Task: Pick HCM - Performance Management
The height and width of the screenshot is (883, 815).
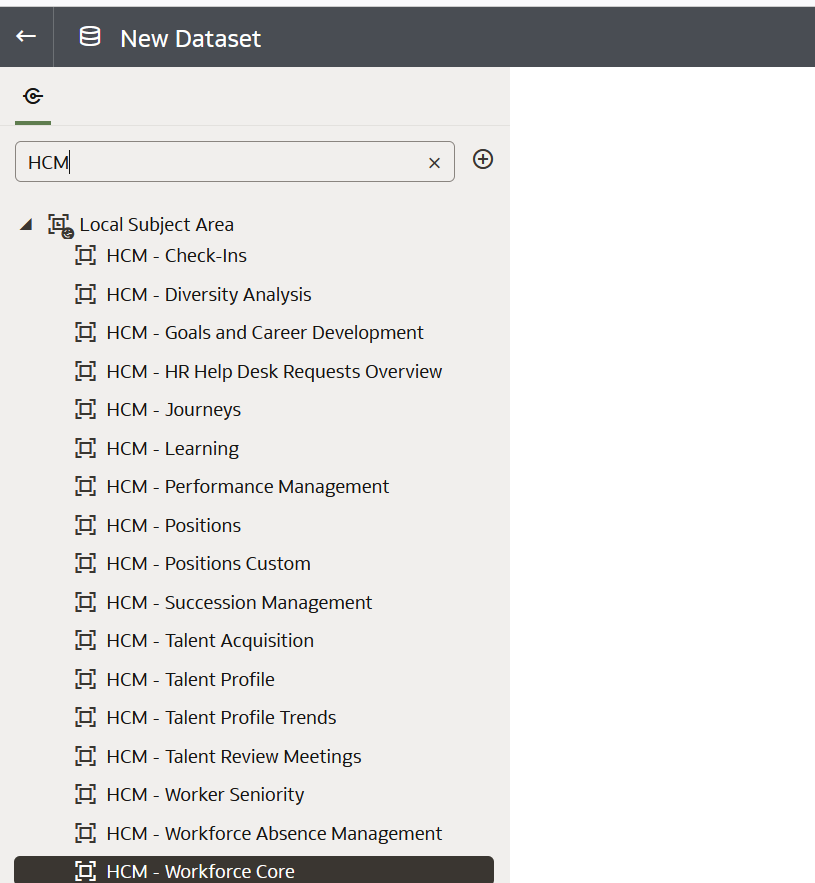Action: pyautogui.click(x=248, y=487)
